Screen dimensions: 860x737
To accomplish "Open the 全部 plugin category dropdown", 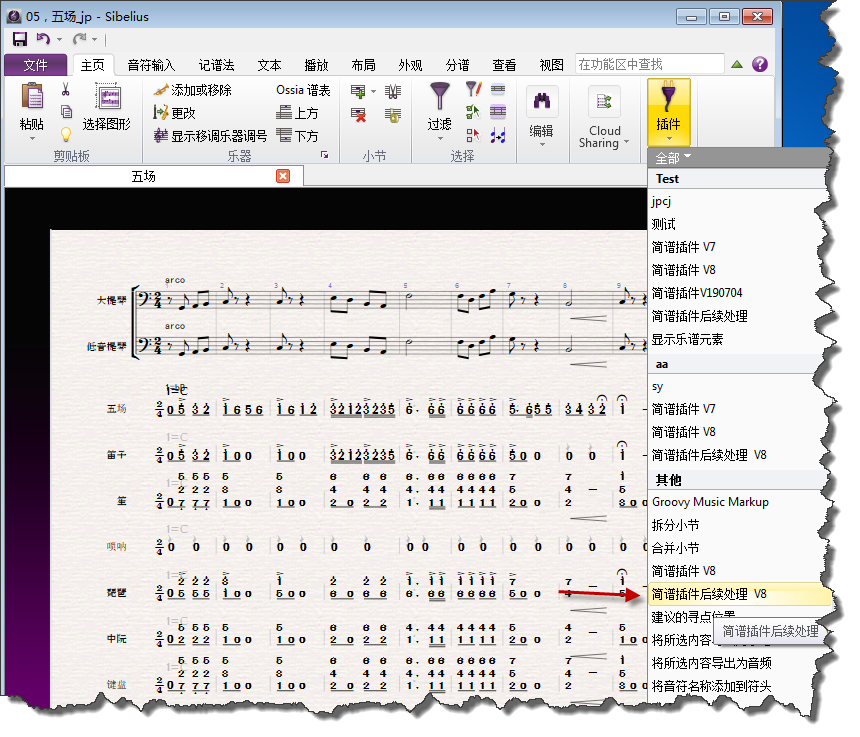I will (x=673, y=158).
